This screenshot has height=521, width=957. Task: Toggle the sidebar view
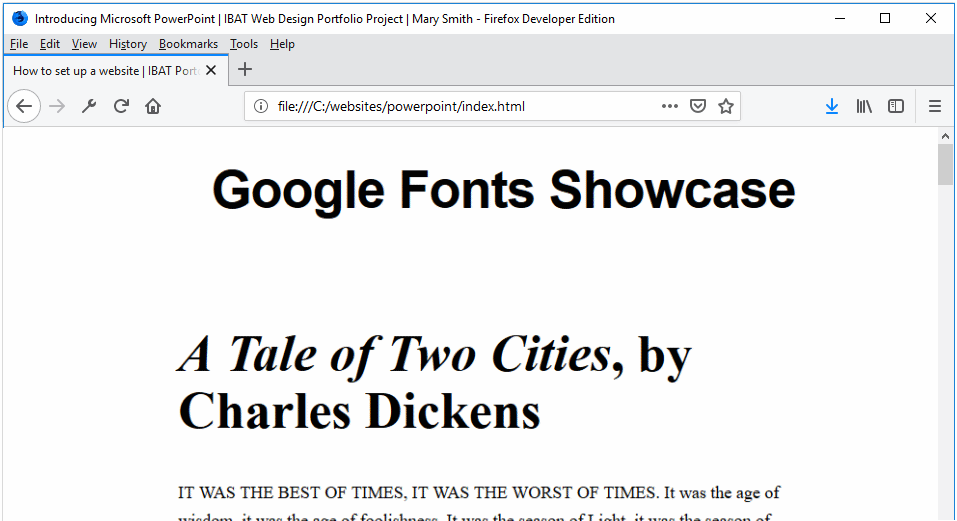pos(896,106)
